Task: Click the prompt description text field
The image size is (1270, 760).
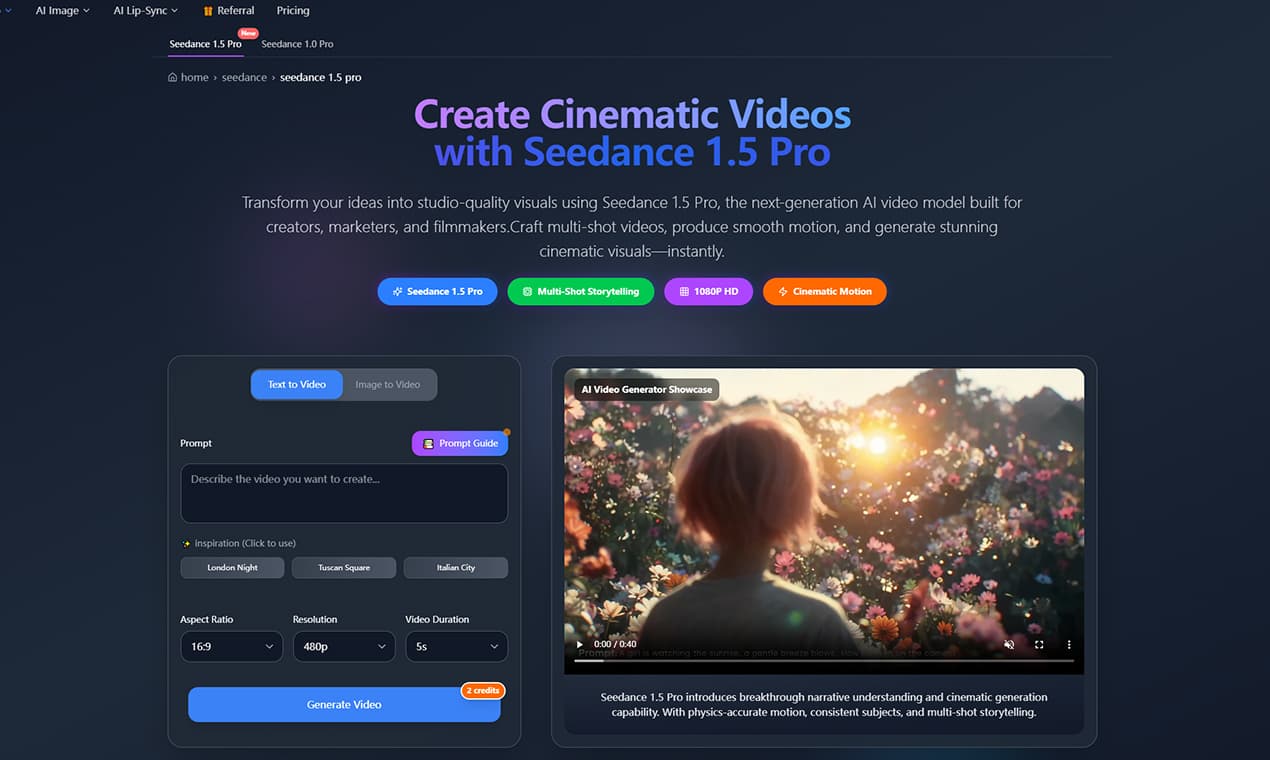Action: click(x=344, y=492)
